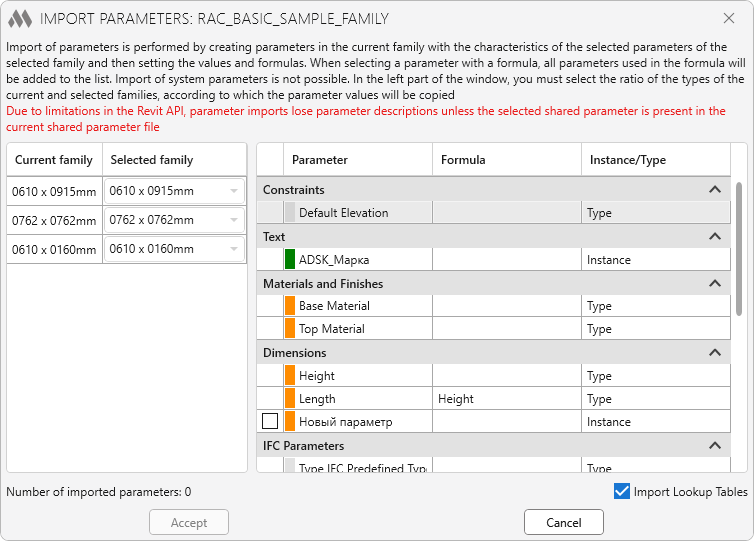Collapse the Text group
Screen dimensions: 754x541
tap(715, 236)
